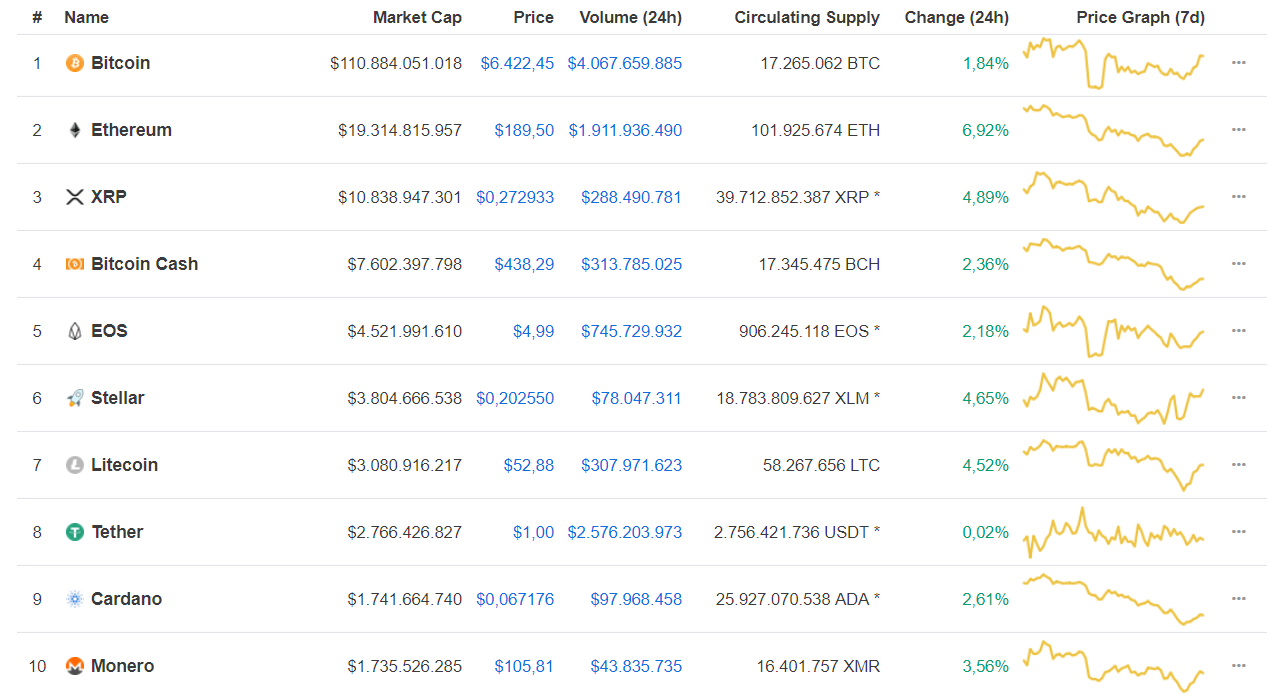Click Cardano supply 25.927.070.538 ADA
The width and height of the screenshot is (1280, 698).
tap(798, 599)
